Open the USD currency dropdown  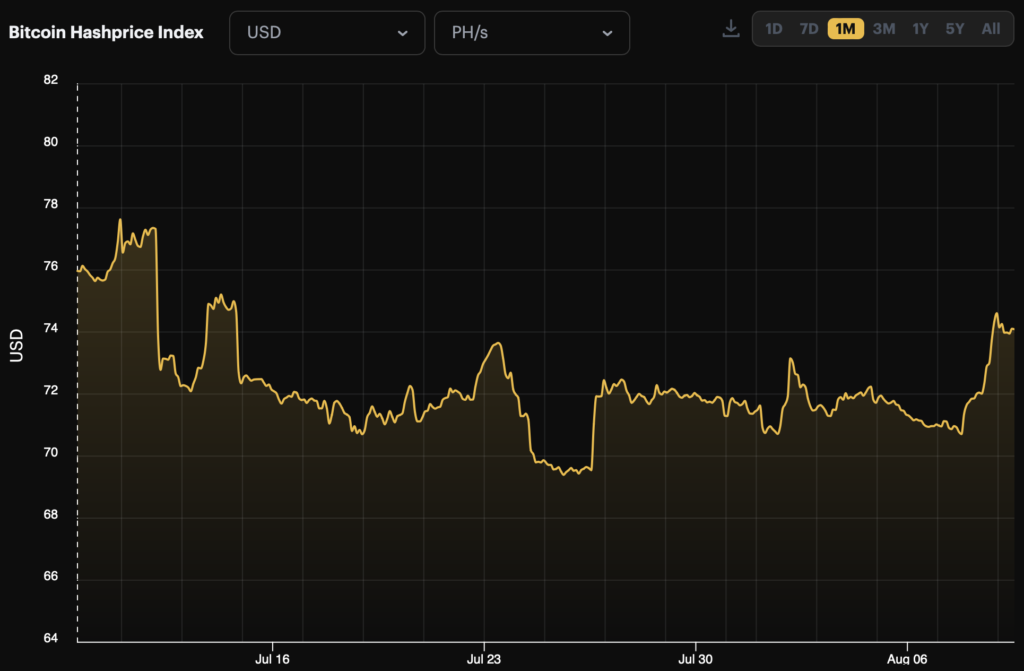click(x=327, y=33)
